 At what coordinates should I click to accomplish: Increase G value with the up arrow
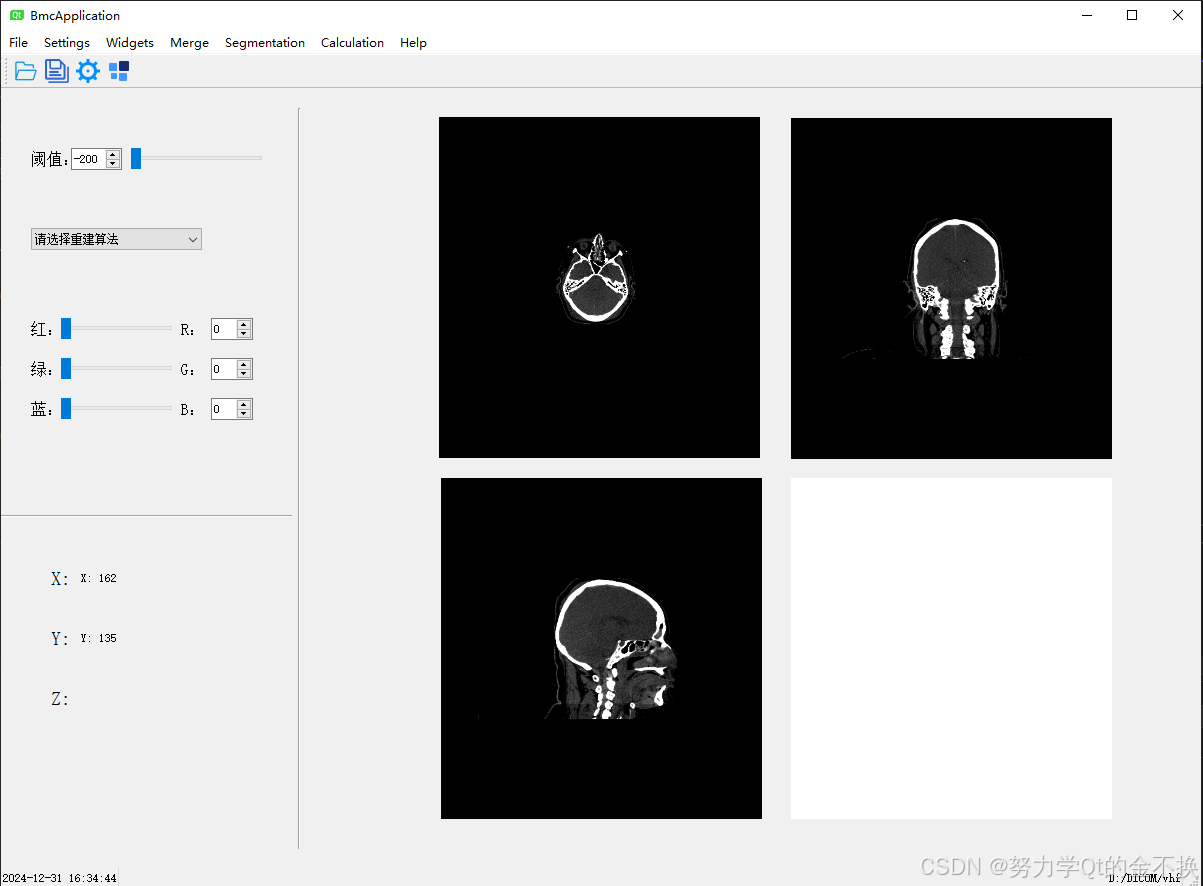pos(244,364)
